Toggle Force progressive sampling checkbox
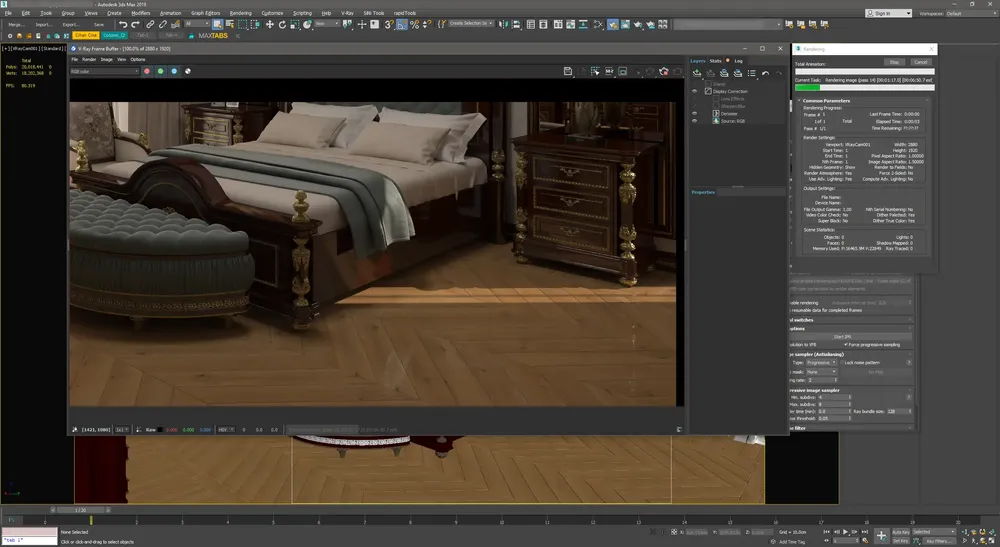Screen dimensions: 1000x547 (846, 344)
